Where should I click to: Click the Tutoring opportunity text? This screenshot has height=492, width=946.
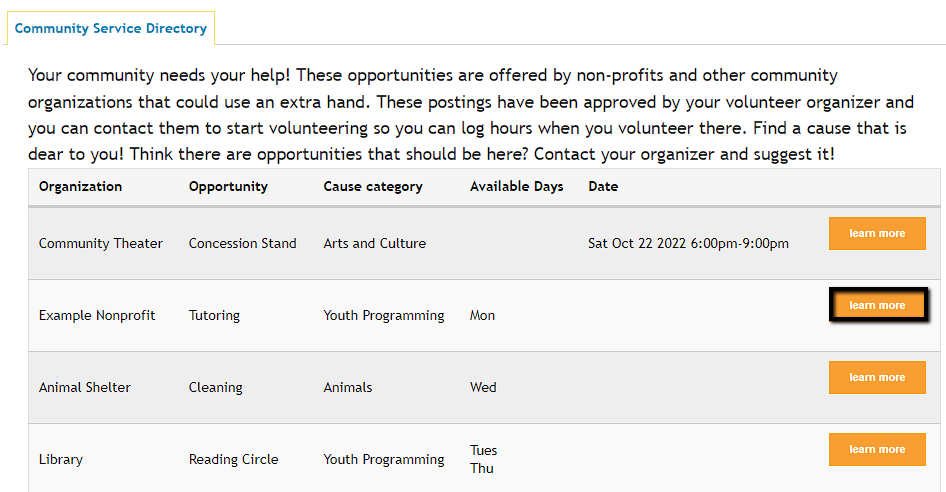tap(214, 316)
